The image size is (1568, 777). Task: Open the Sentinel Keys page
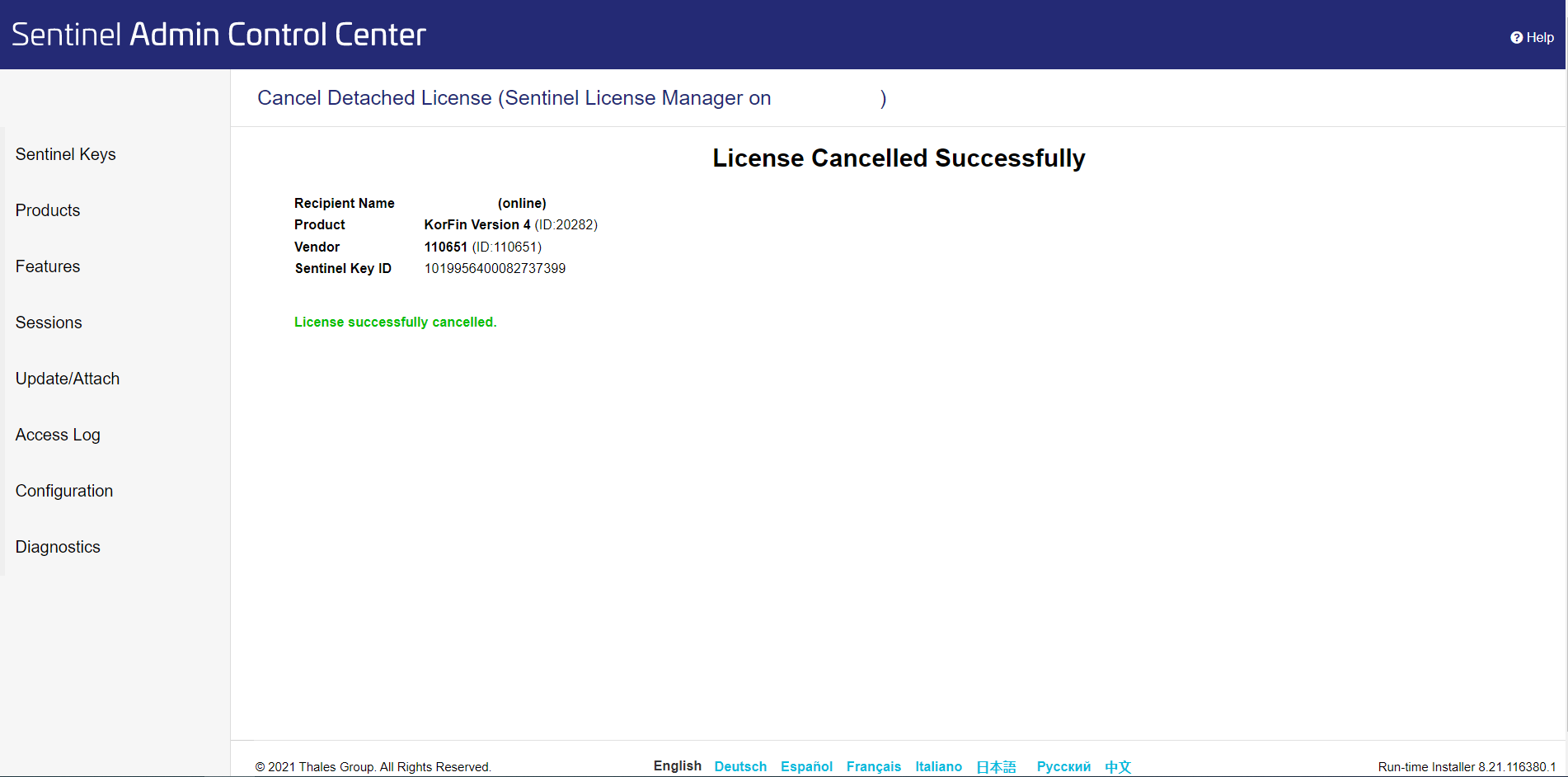point(66,154)
